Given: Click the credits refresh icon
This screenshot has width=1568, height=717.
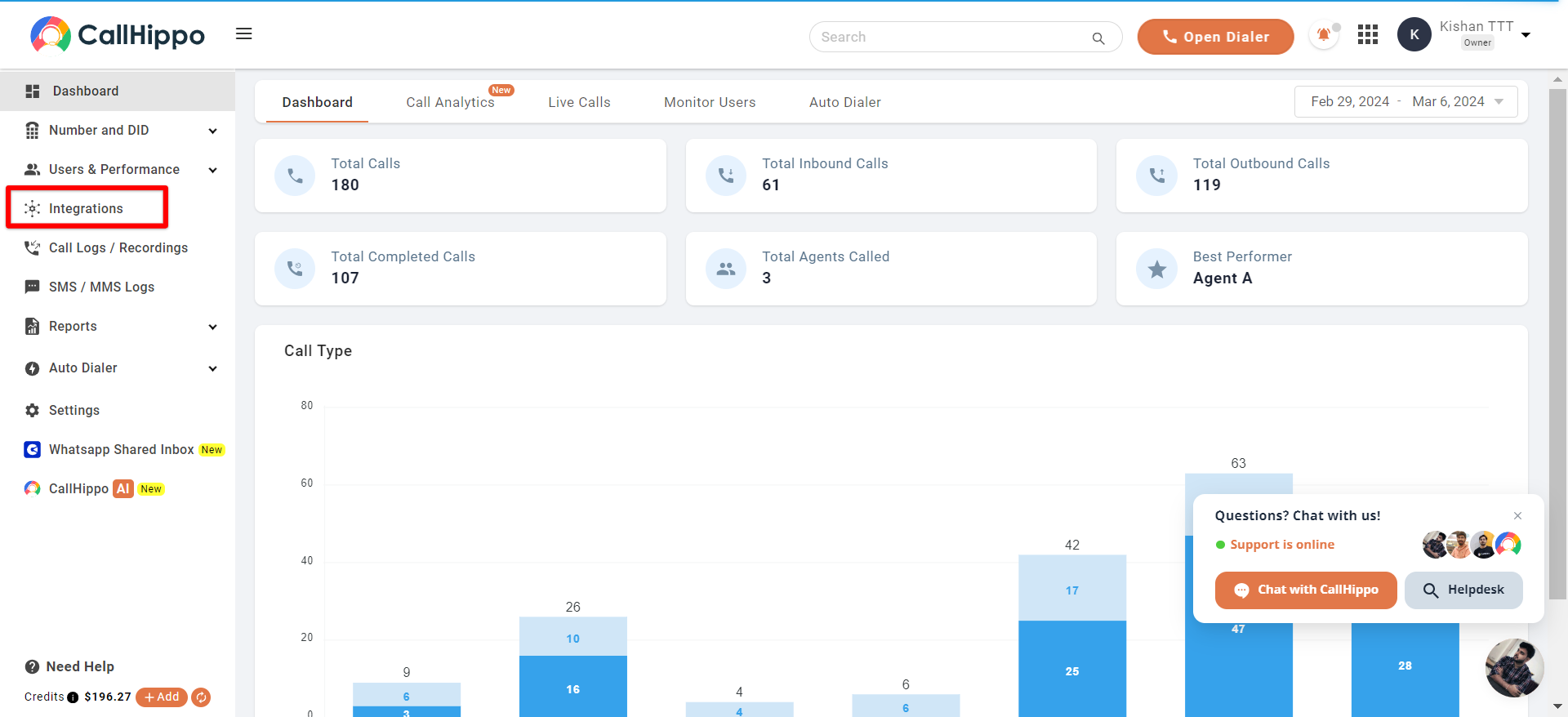Looking at the screenshot, I should 201,697.
